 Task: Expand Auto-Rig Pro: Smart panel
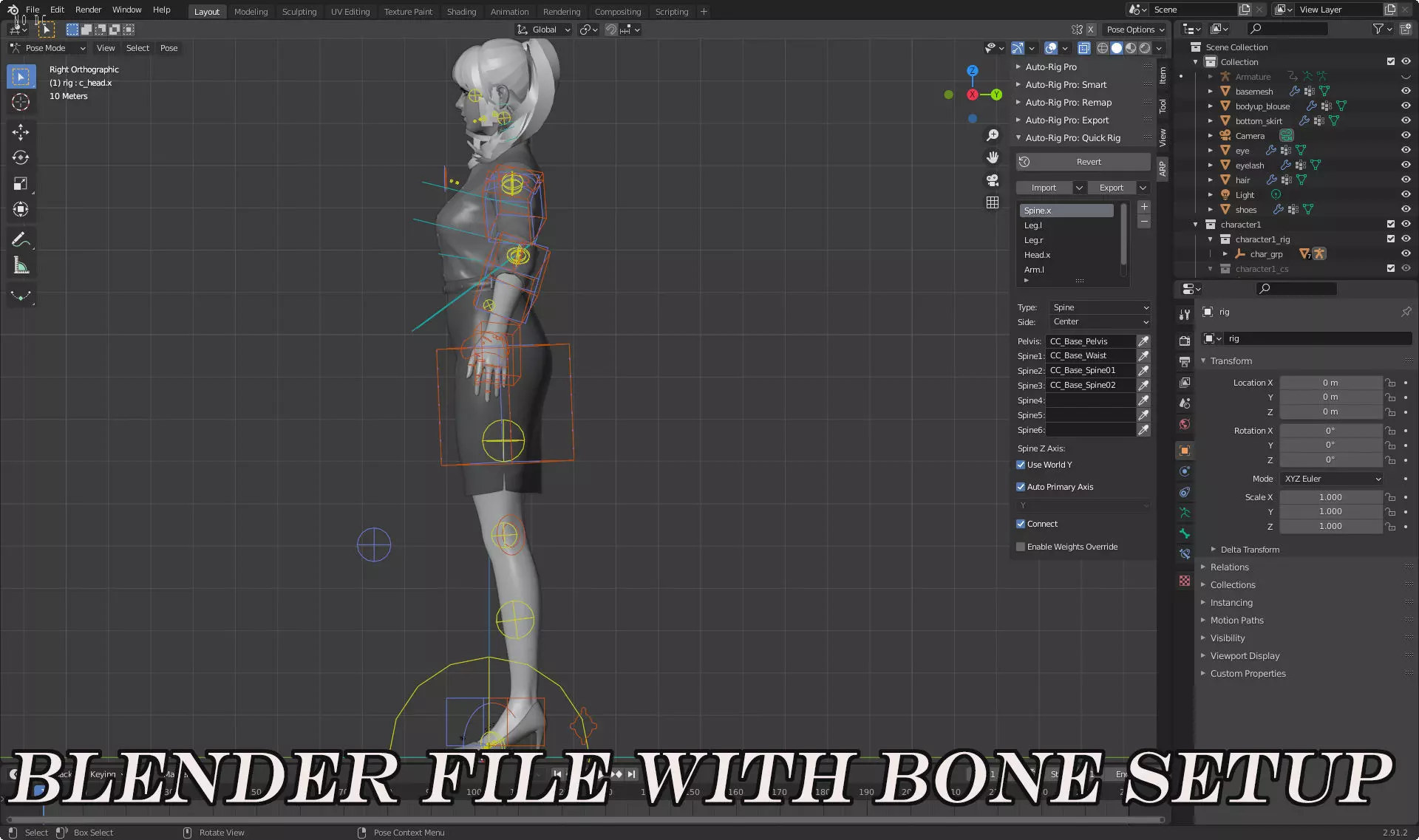[1066, 85]
